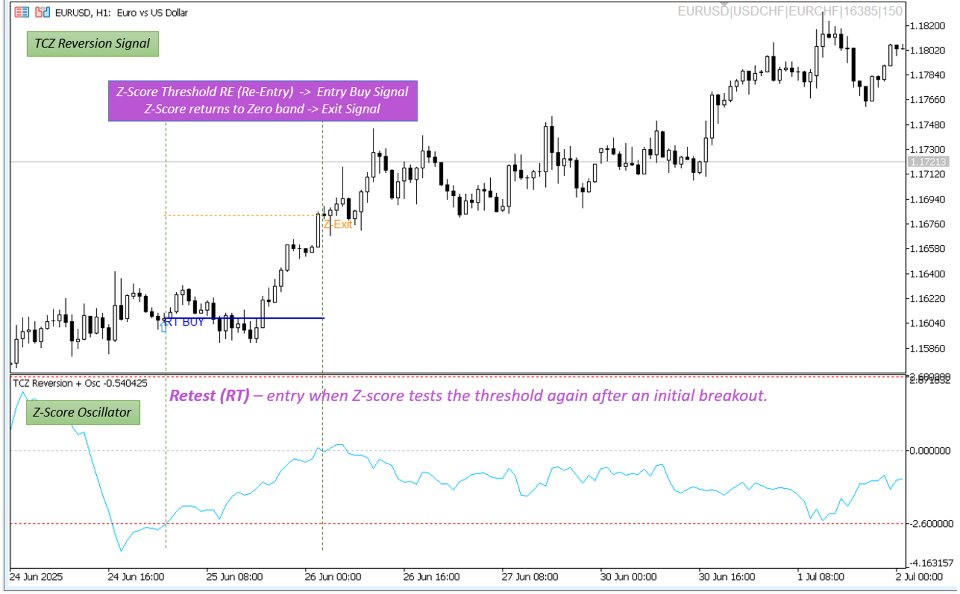Image resolution: width=960 pixels, height=594 pixels.
Task: Click the 1.16760 price scale label
Action: click(928, 224)
